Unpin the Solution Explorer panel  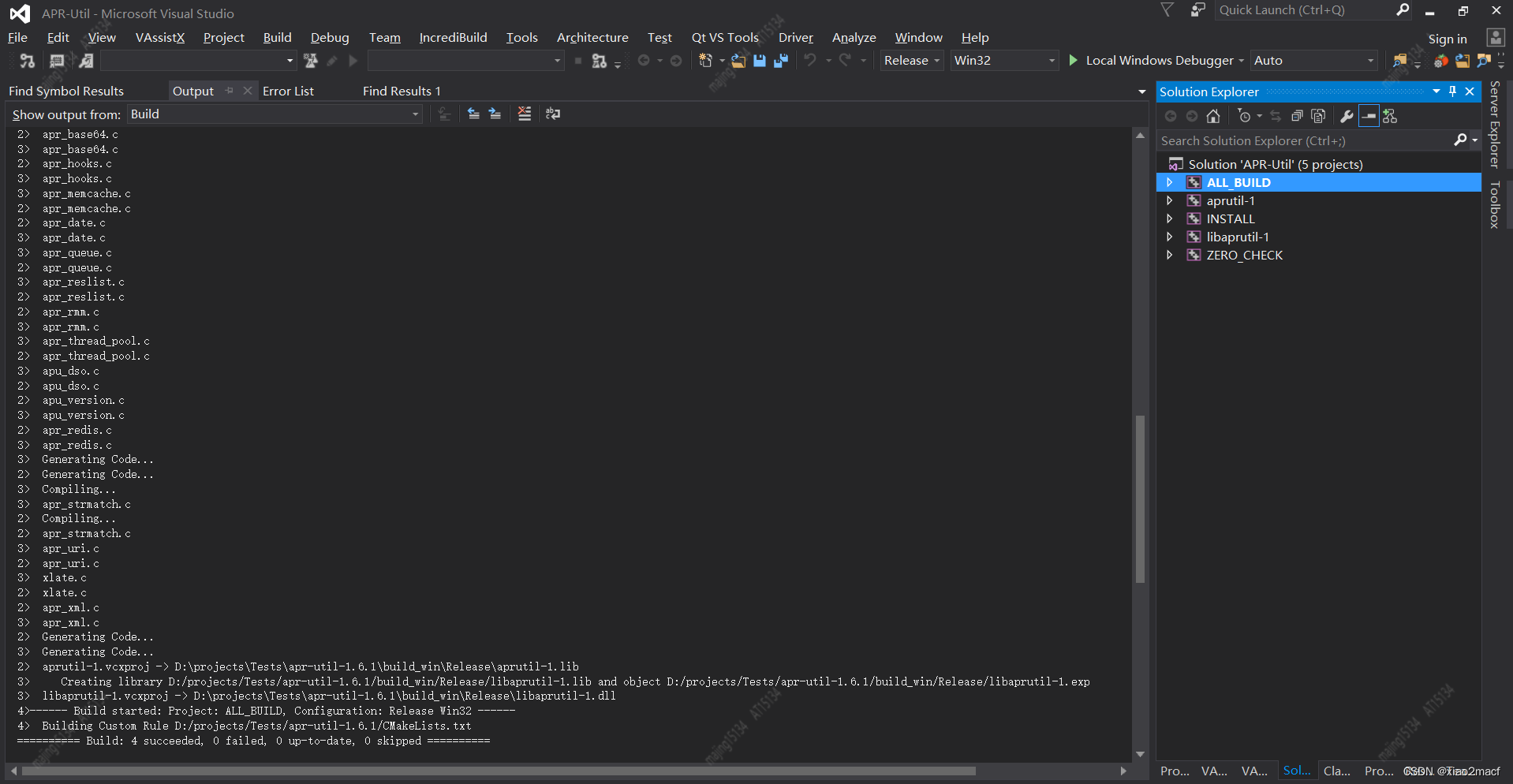(1452, 91)
